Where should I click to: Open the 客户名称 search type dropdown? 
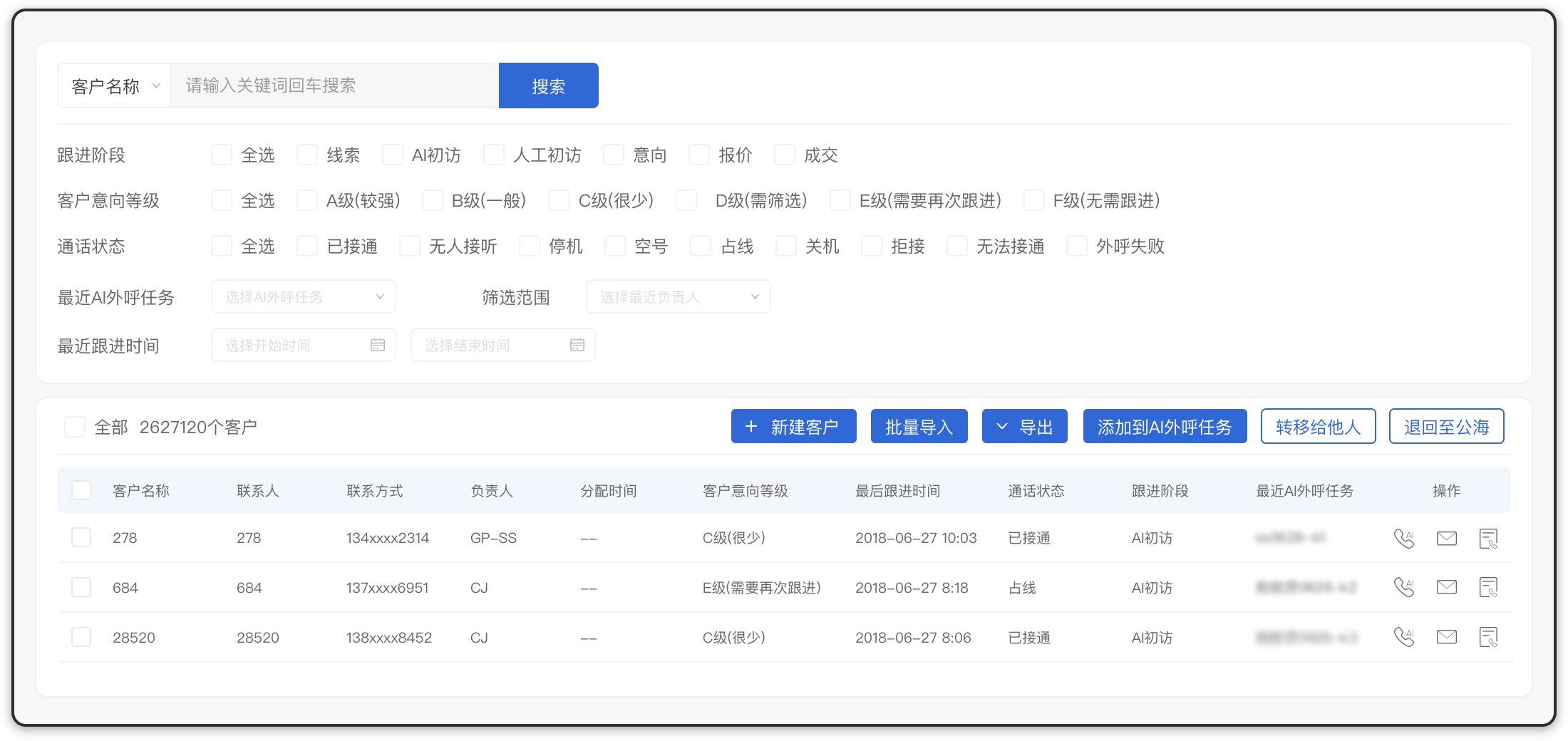point(114,85)
